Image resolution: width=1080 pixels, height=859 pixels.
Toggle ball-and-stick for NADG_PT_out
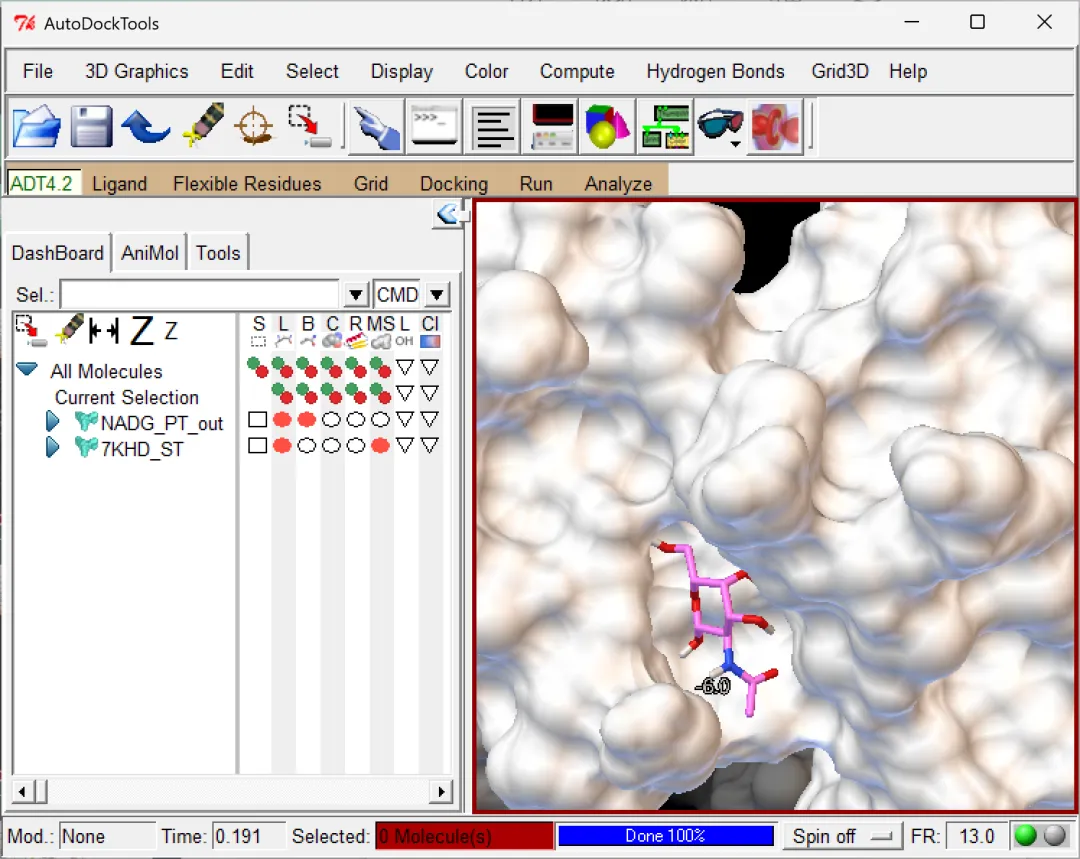(x=307, y=420)
